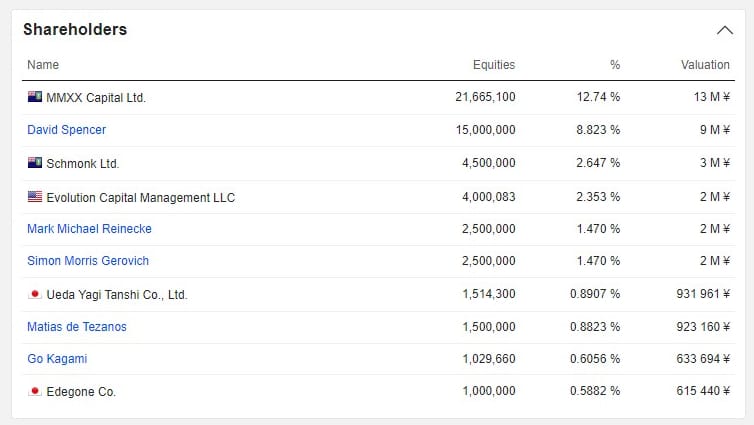The width and height of the screenshot is (754, 425).
Task: Select valuation 633 694 ¥
Action: click(x=703, y=359)
